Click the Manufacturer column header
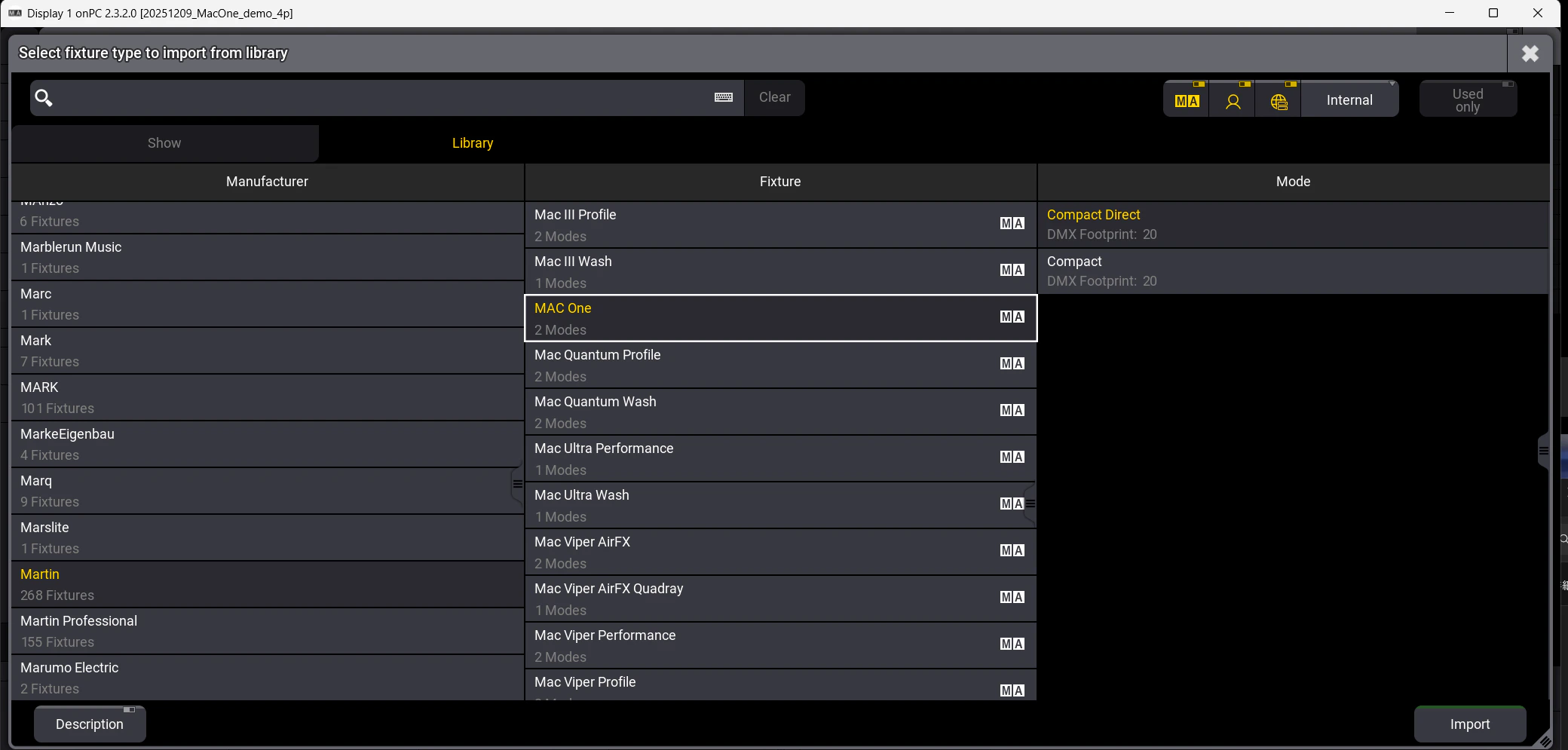The image size is (1568, 750). click(267, 182)
